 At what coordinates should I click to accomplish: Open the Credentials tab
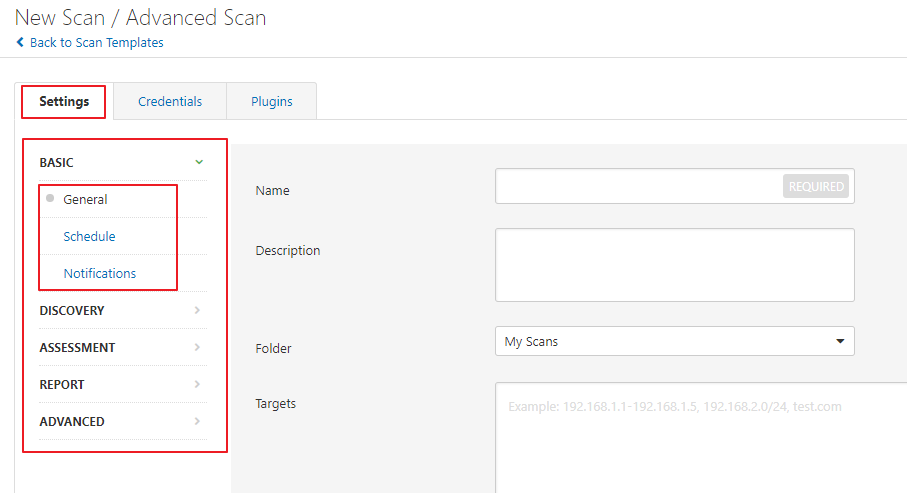pyautogui.click(x=170, y=101)
